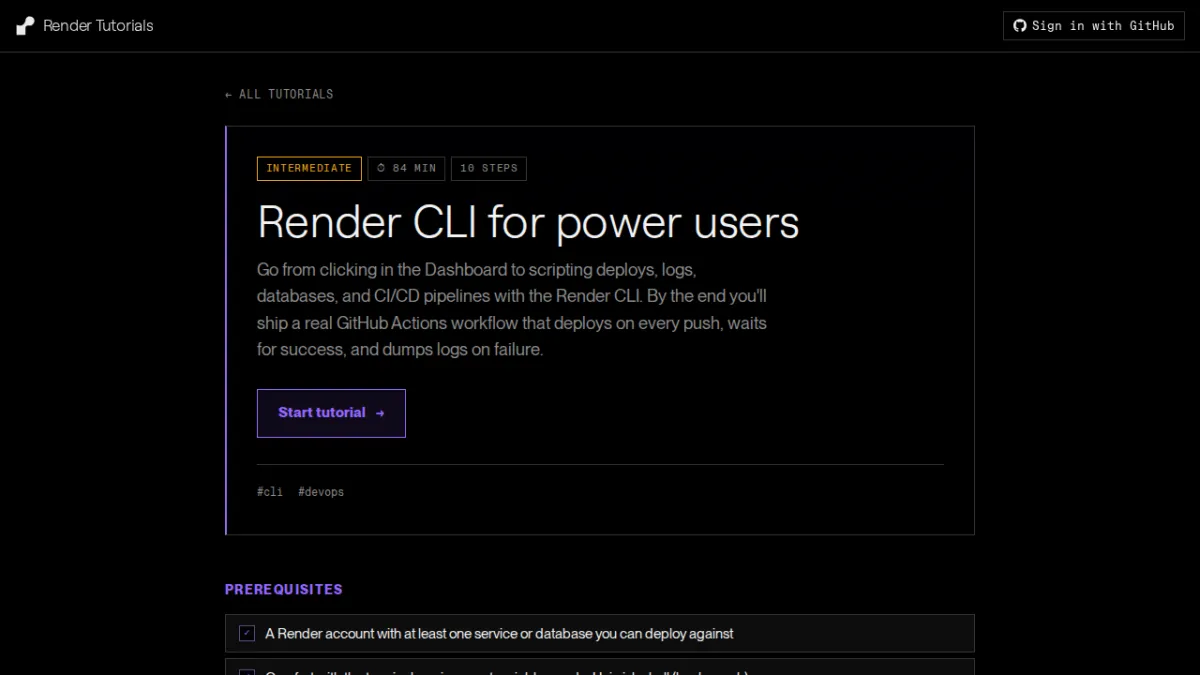Go back to All Tutorials
The image size is (1200, 675).
(x=279, y=94)
